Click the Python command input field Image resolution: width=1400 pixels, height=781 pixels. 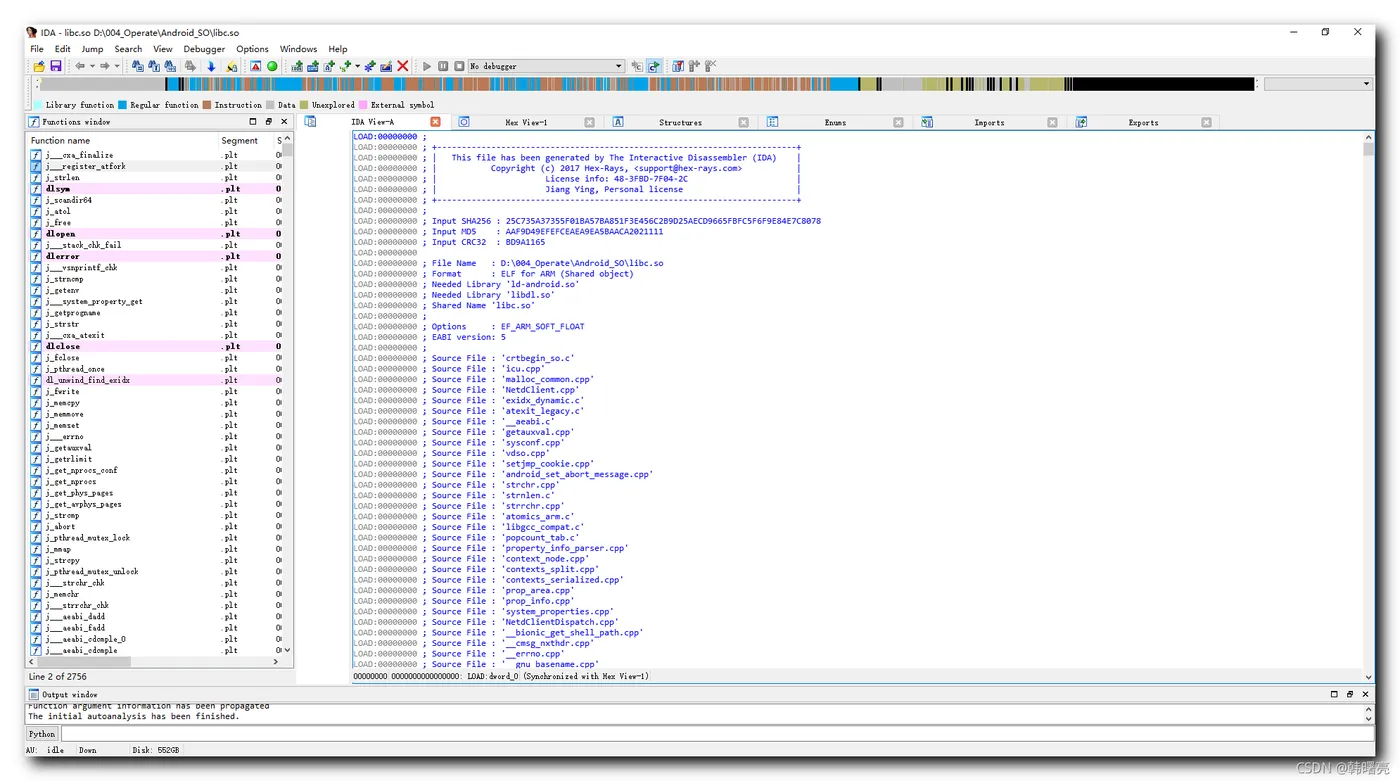pyautogui.click(x=716, y=734)
